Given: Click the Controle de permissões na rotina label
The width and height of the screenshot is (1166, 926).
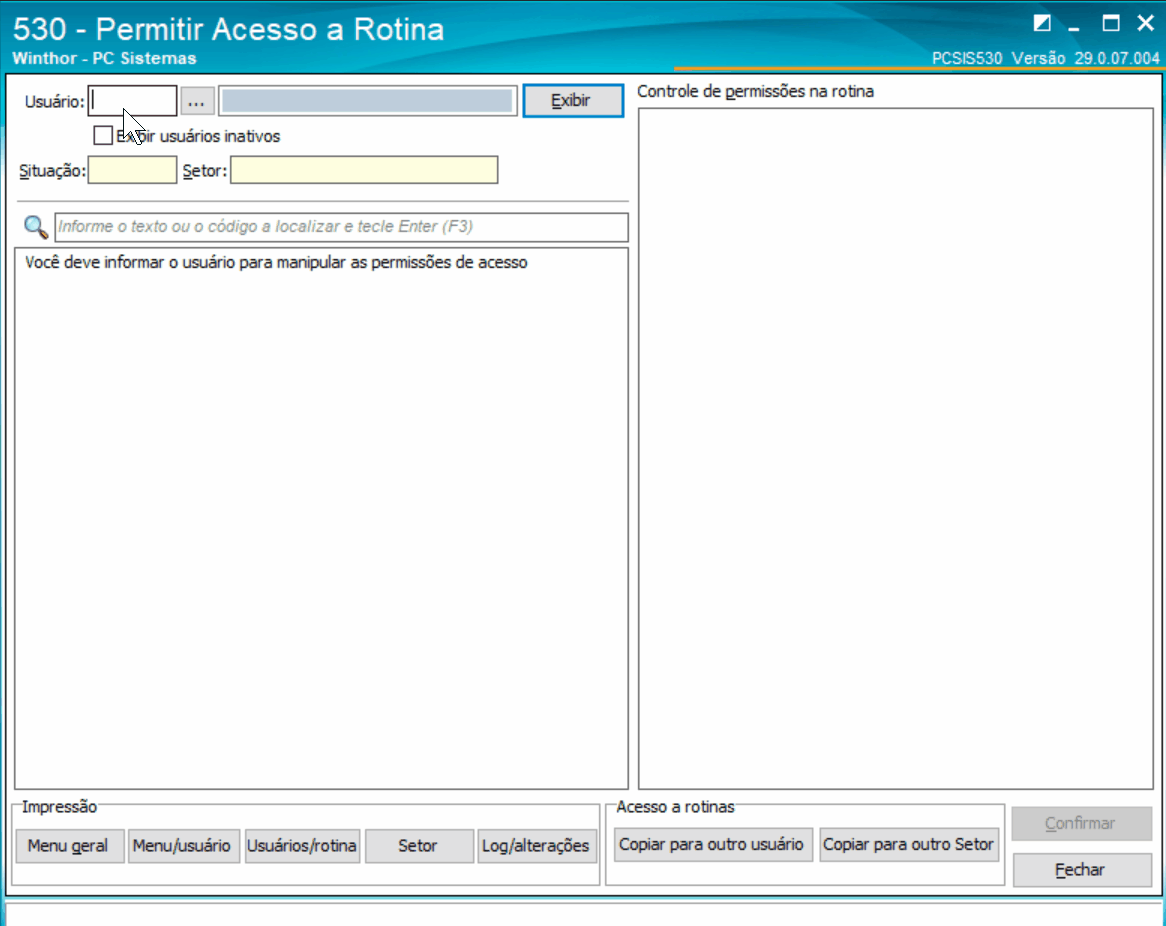Looking at the screenshot, I should pos(756,91).
